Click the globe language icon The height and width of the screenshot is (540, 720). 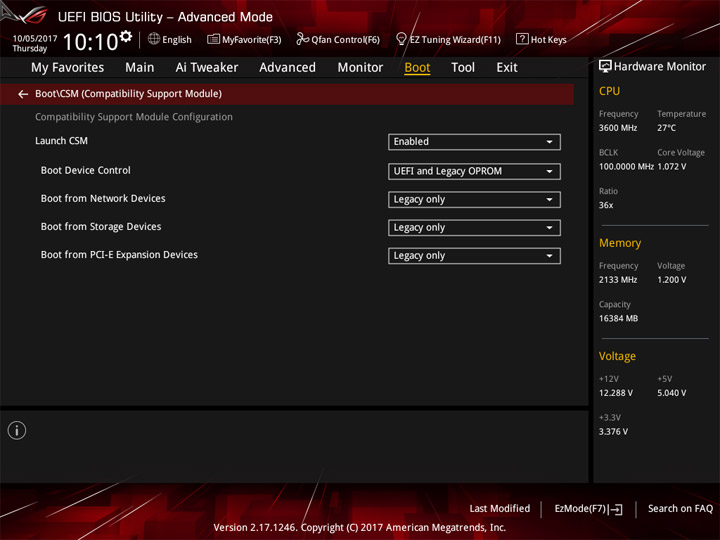point(154,39)
